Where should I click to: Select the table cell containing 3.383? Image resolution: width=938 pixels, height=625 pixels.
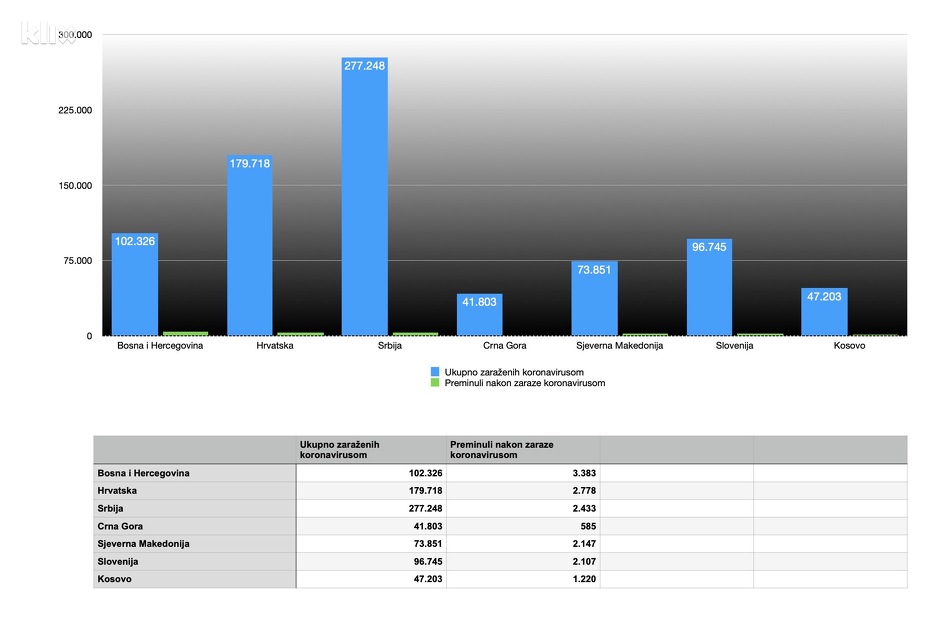coord(523,473)
